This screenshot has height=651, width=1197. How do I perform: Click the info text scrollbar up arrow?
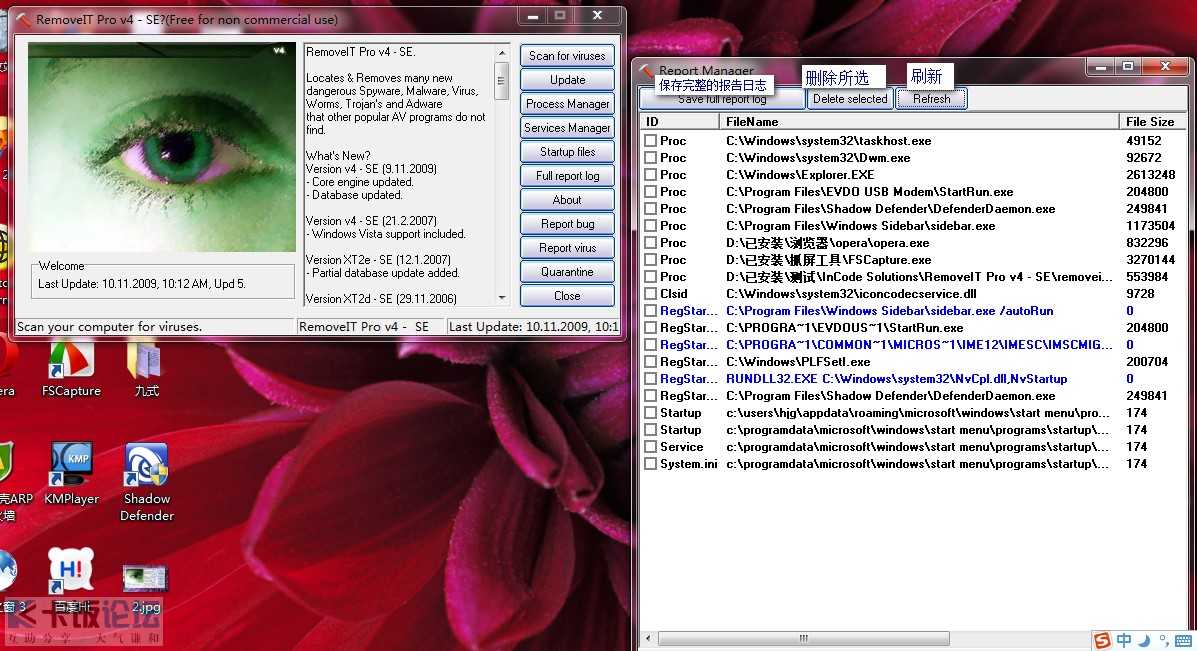(x=502, y=53)
